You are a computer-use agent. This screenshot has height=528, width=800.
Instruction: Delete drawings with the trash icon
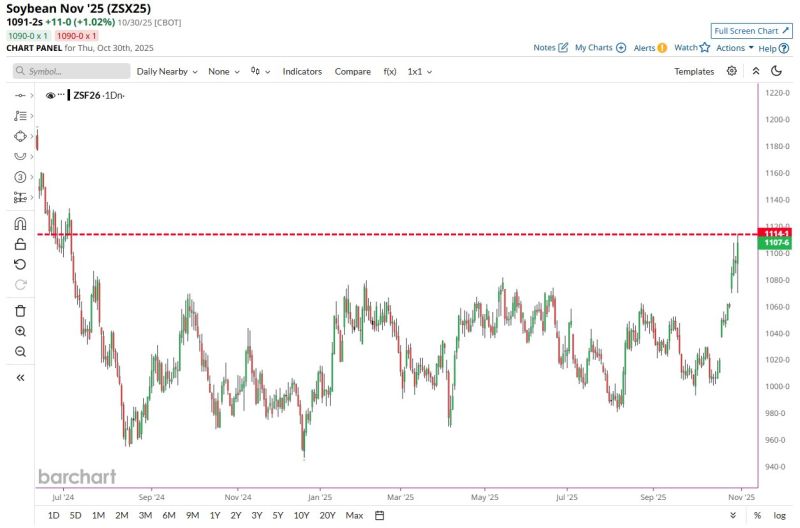20,311
